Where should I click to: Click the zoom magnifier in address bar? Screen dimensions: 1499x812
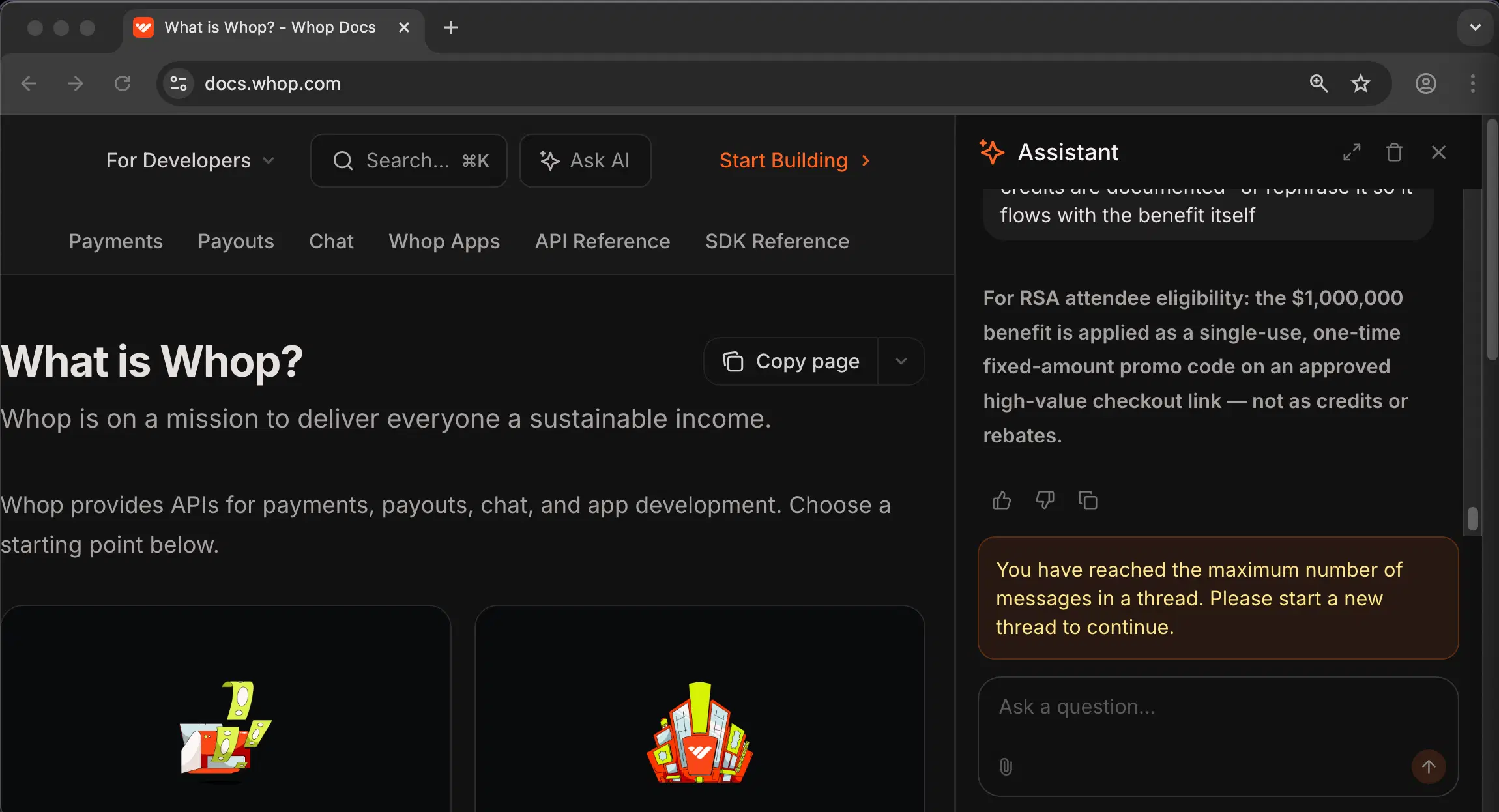(1318, 83)
